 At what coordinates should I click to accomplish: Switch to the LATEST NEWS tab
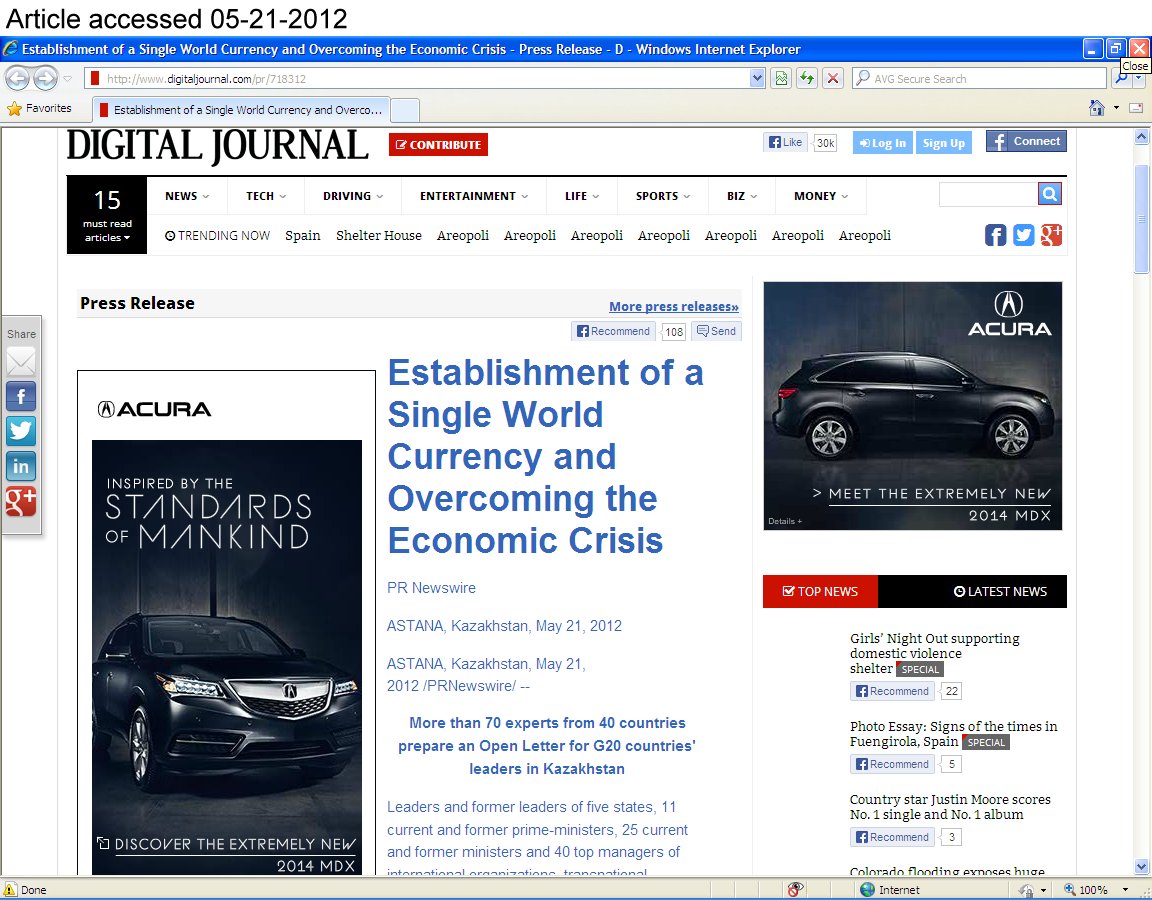pyautogui.click(x=999, y=591)
